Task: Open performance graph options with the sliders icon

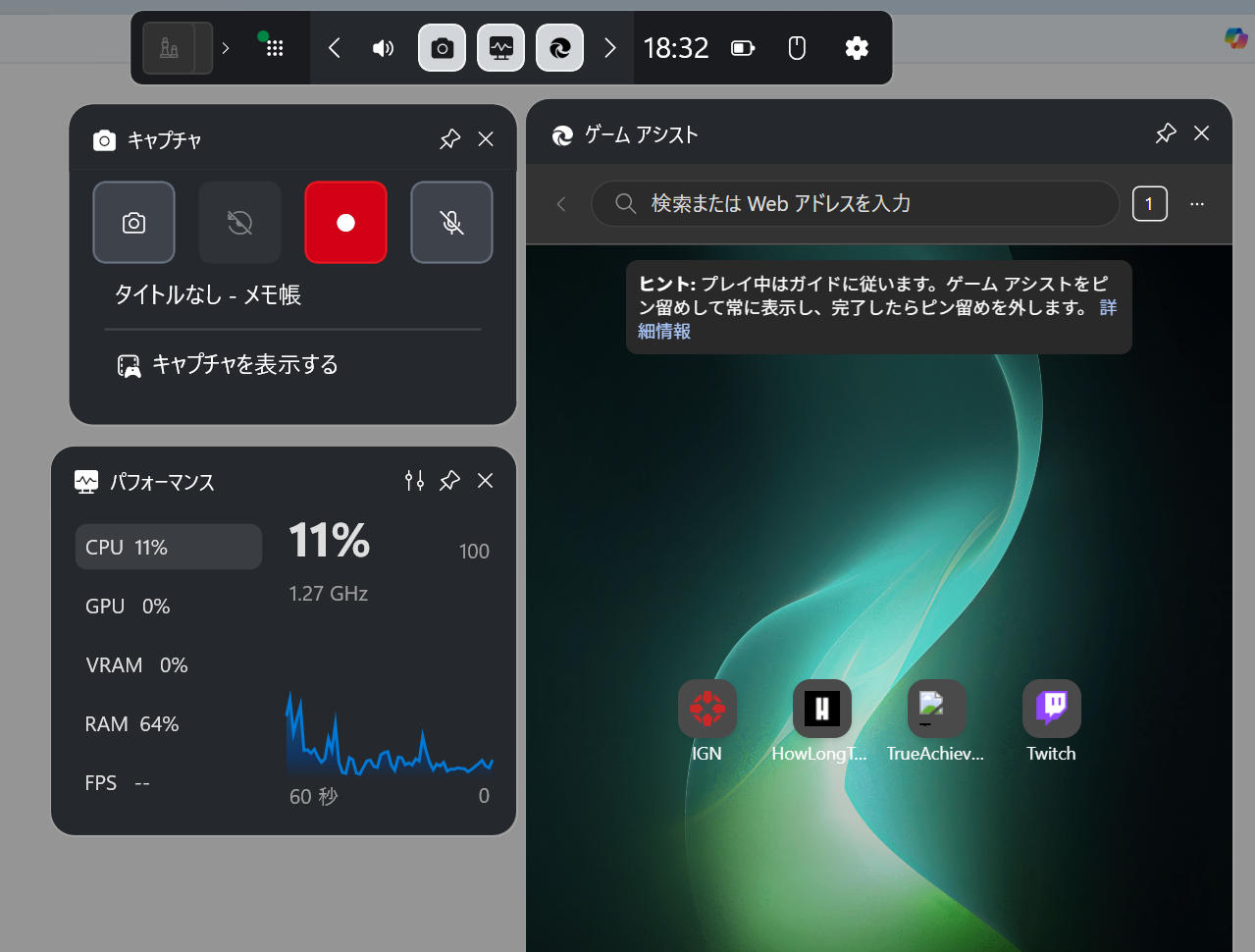Action: click(x=413, y=481)
